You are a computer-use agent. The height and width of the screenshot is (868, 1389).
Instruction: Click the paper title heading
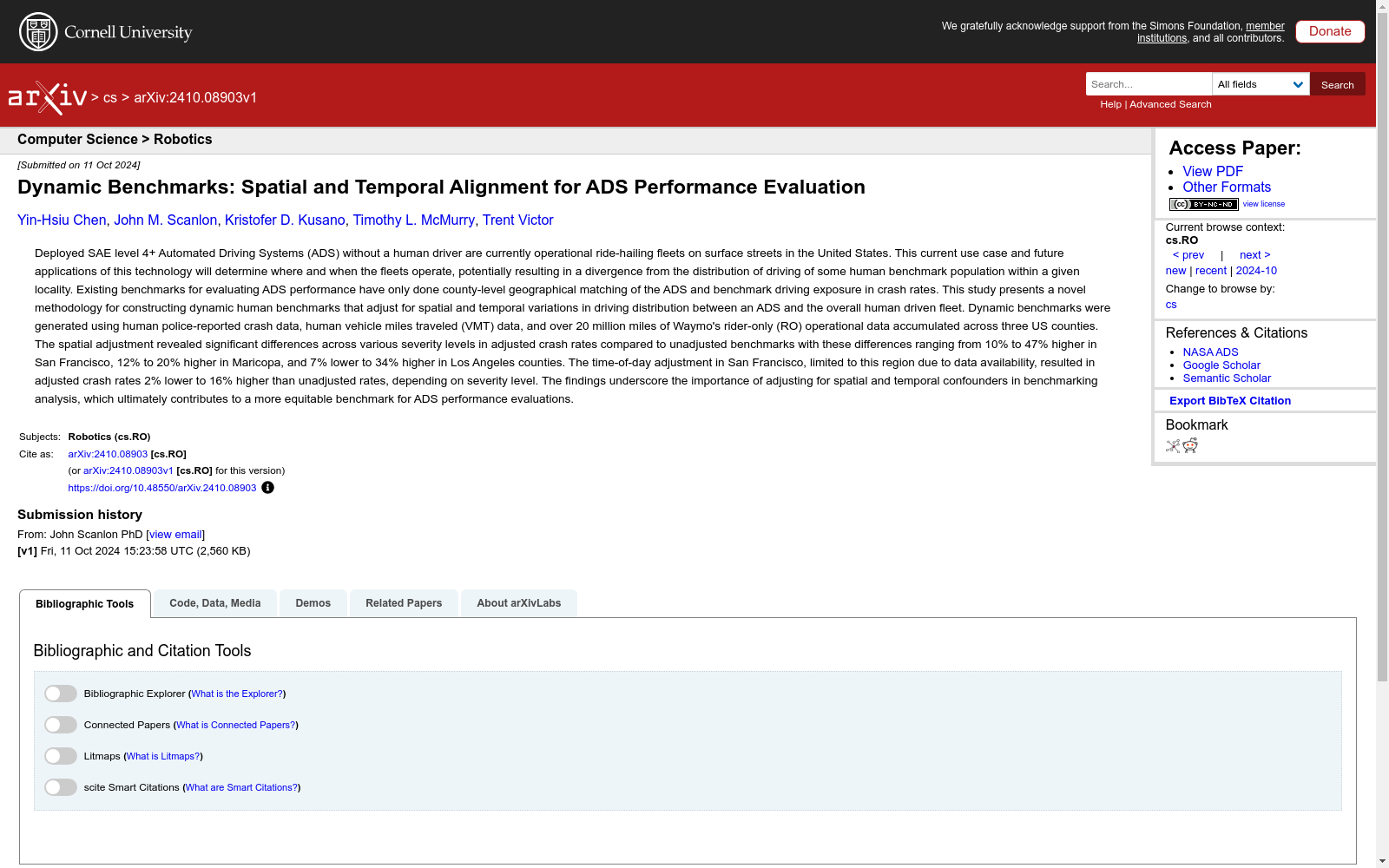point(441,187)
